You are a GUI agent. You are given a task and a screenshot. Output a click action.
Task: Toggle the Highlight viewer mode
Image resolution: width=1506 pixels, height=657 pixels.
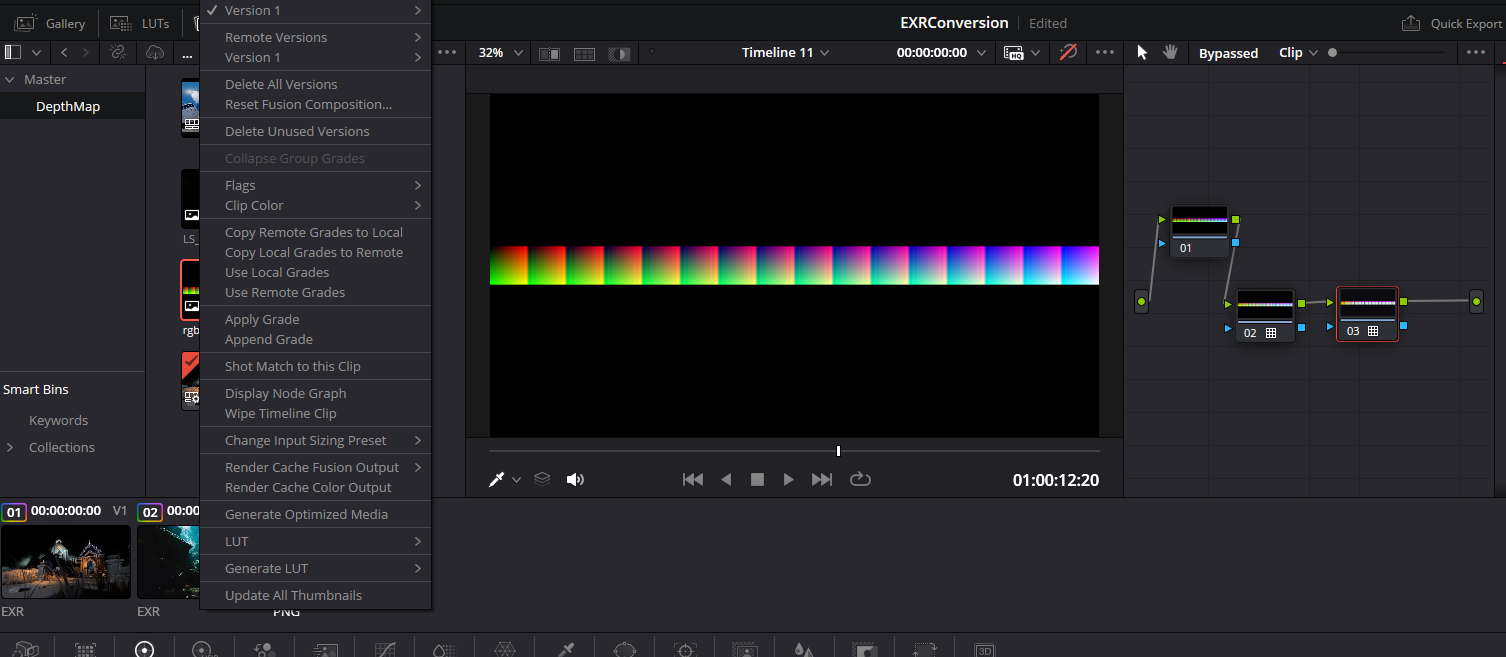620,53
